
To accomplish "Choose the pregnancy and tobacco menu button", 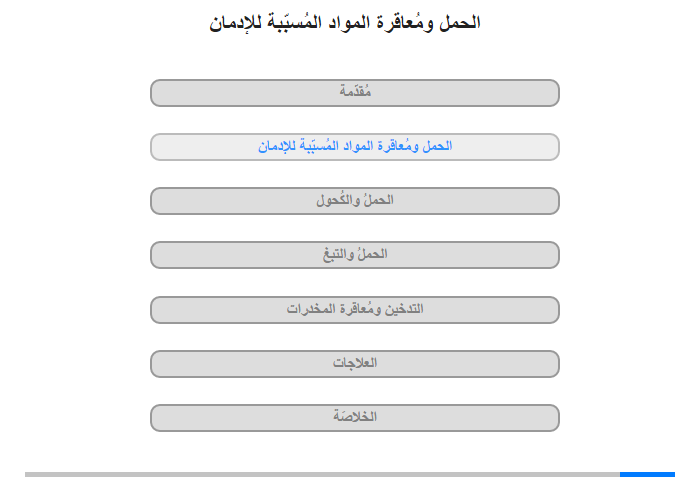I will [x=354, y=255].
